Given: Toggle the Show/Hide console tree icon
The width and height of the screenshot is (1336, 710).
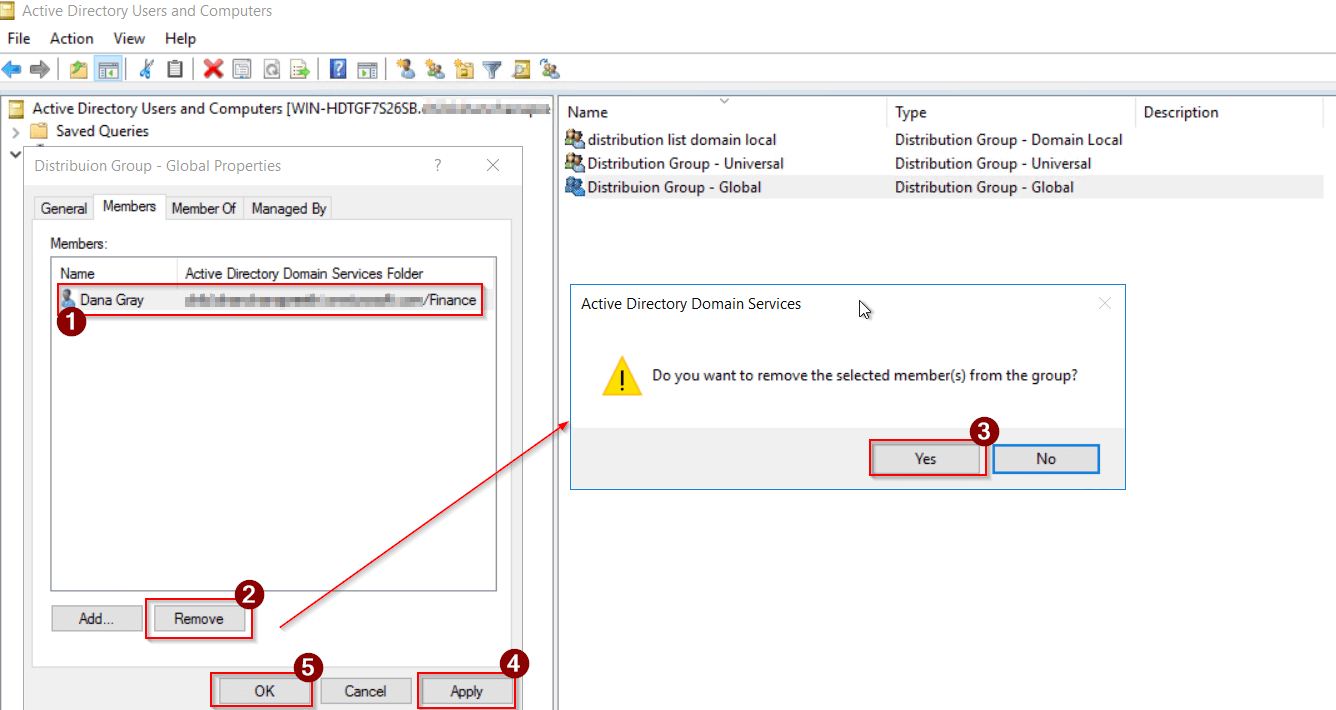Looking at the screenshot, I should pyautogui.click(x=107, y=68).
